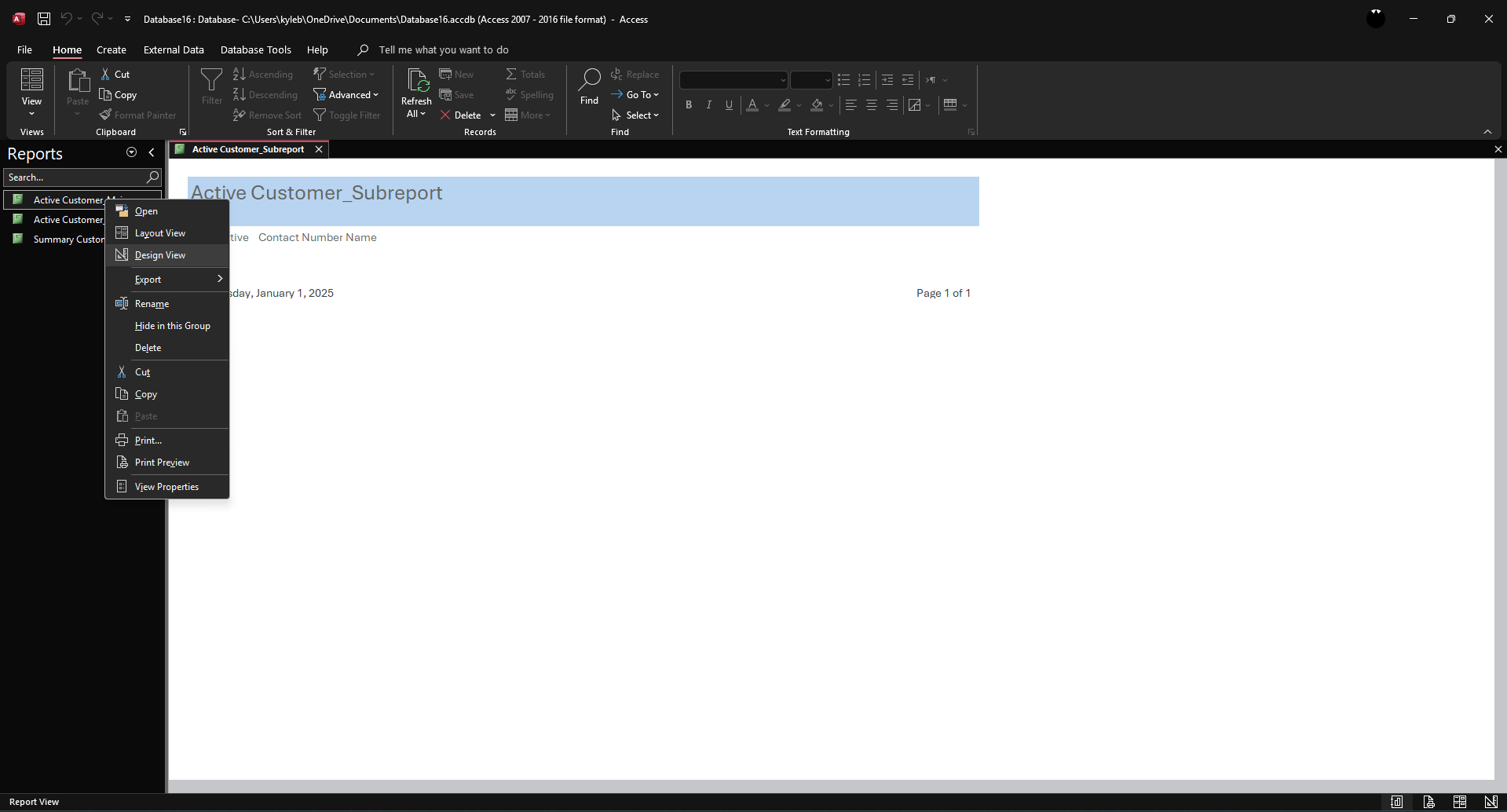1507x812 pixels.
Task: Click the Find magnifier icon
Action: pos(589,86)
